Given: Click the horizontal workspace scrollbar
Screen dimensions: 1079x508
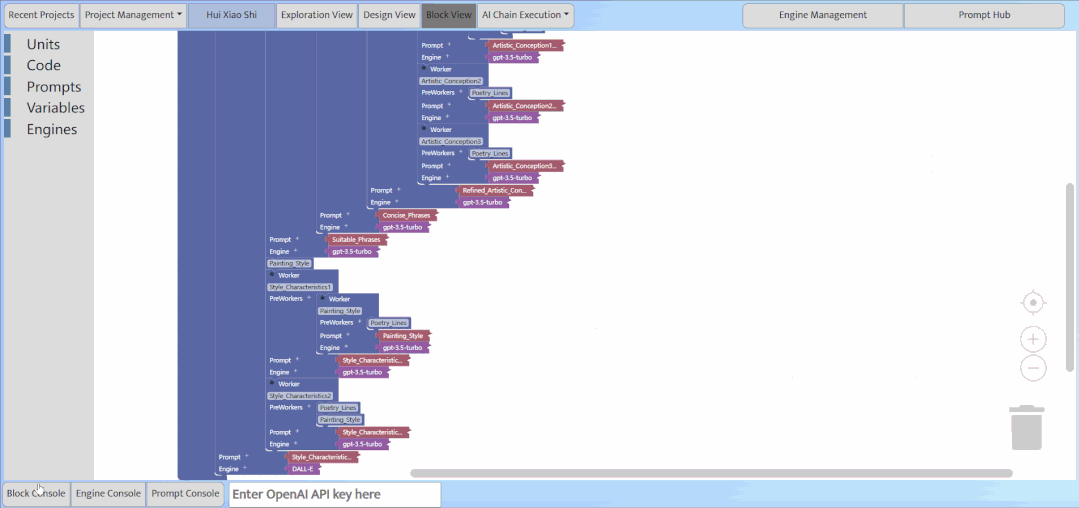Looking at the screenshot, I should pyautogui.click(x=712, y=473).
